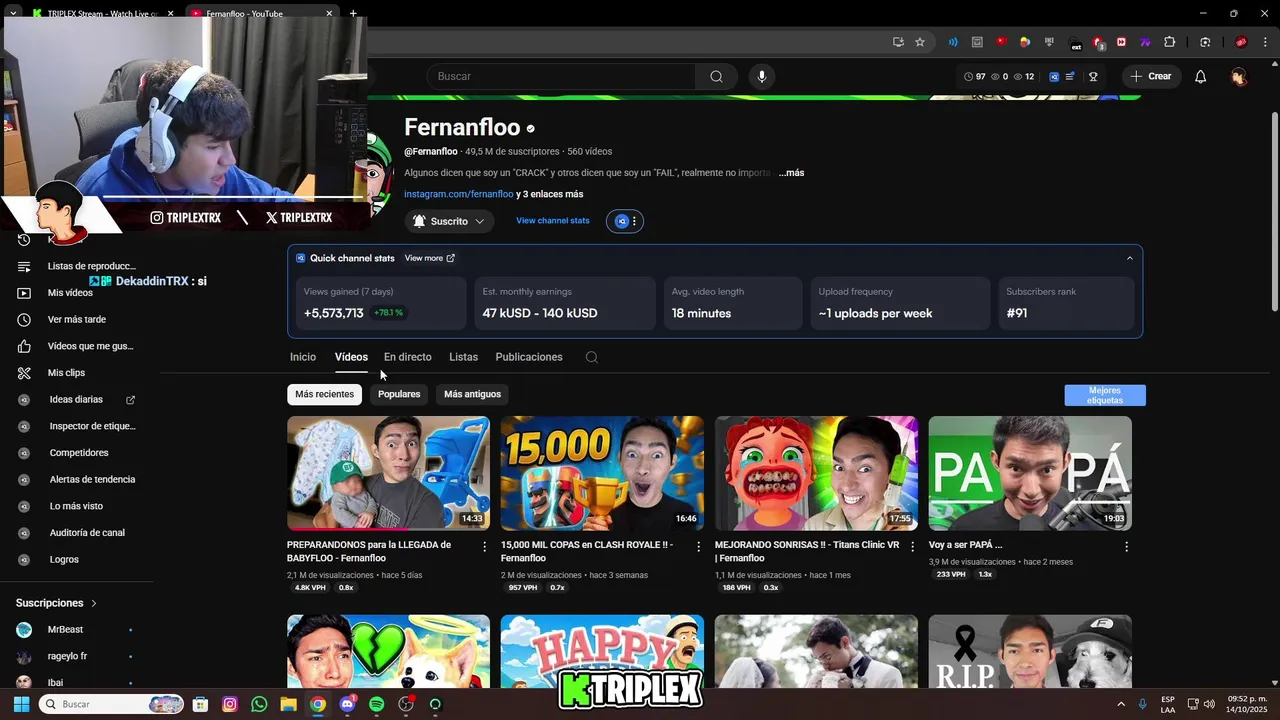Click the install app icon in address bar
1280x720 pixels.
tap(898, 42)
